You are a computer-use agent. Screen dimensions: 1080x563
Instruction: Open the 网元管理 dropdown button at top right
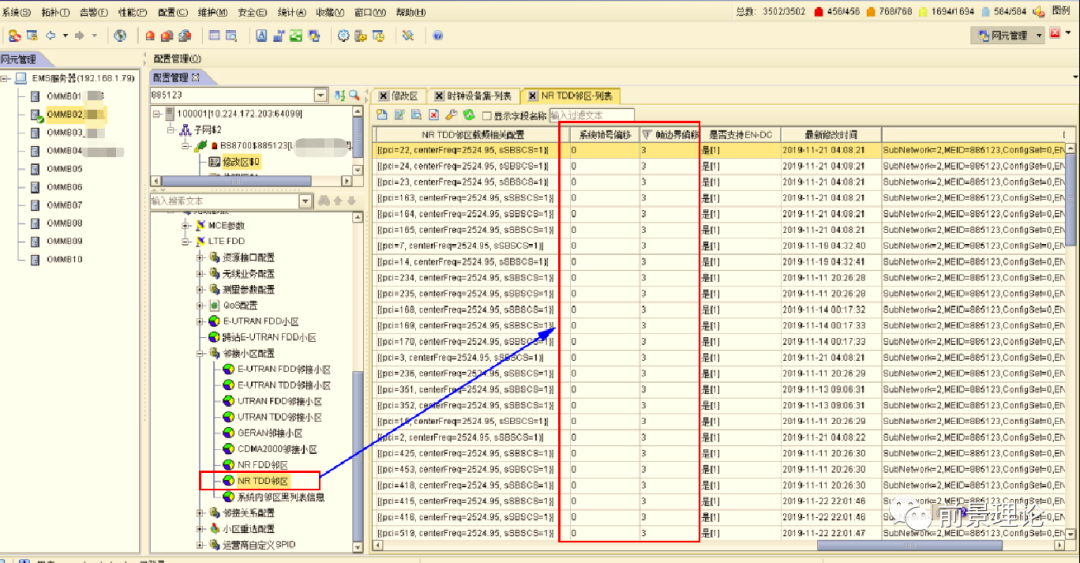1007,35
